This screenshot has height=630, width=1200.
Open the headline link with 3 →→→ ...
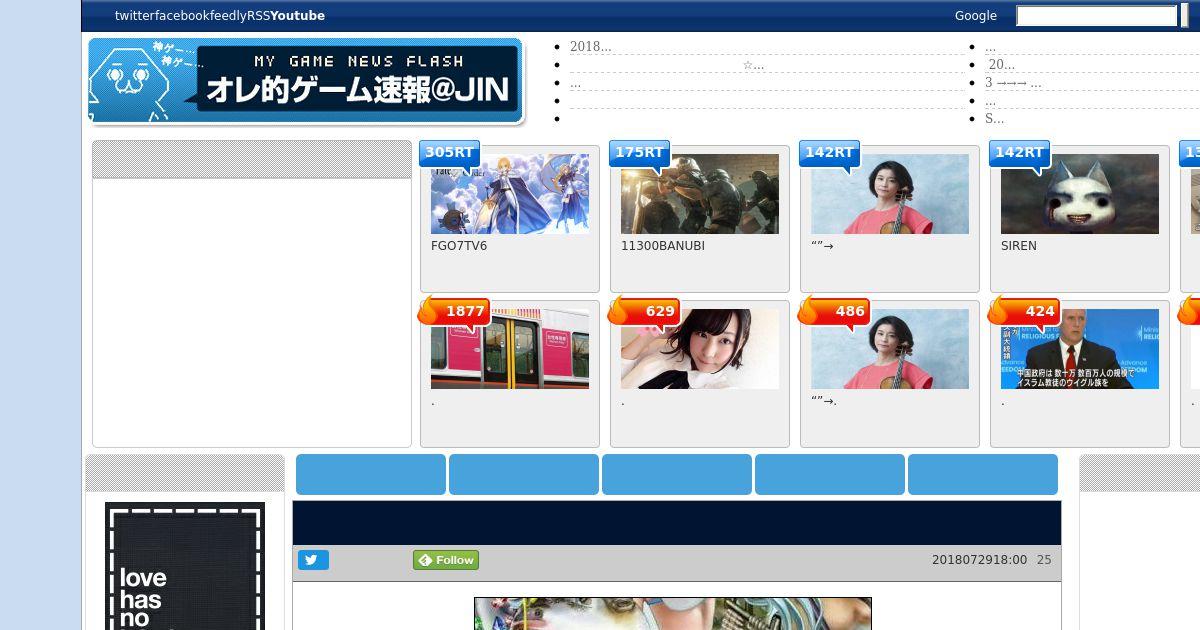pos(1013,83)
